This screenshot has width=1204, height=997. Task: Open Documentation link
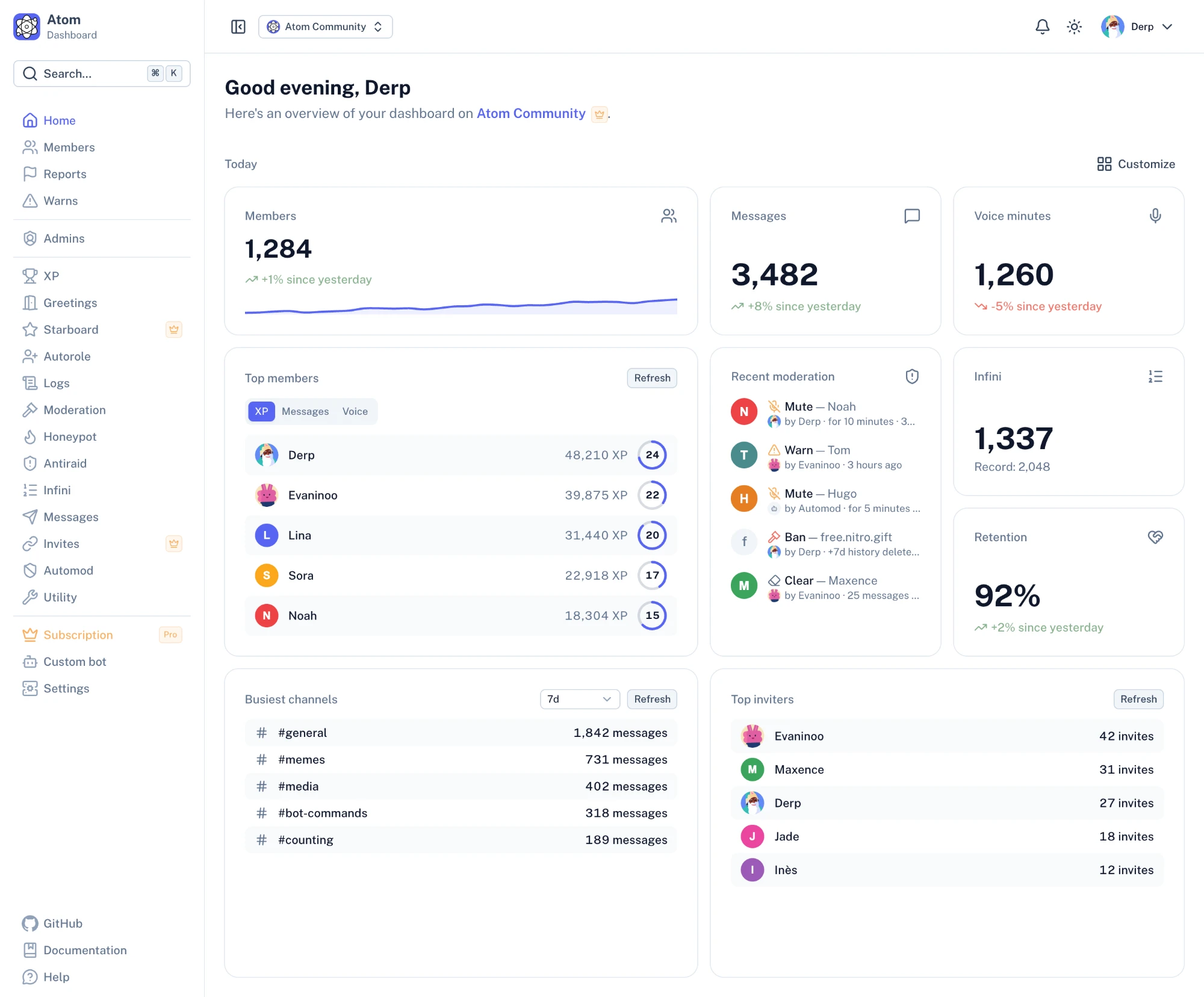(x=102, y=951)
